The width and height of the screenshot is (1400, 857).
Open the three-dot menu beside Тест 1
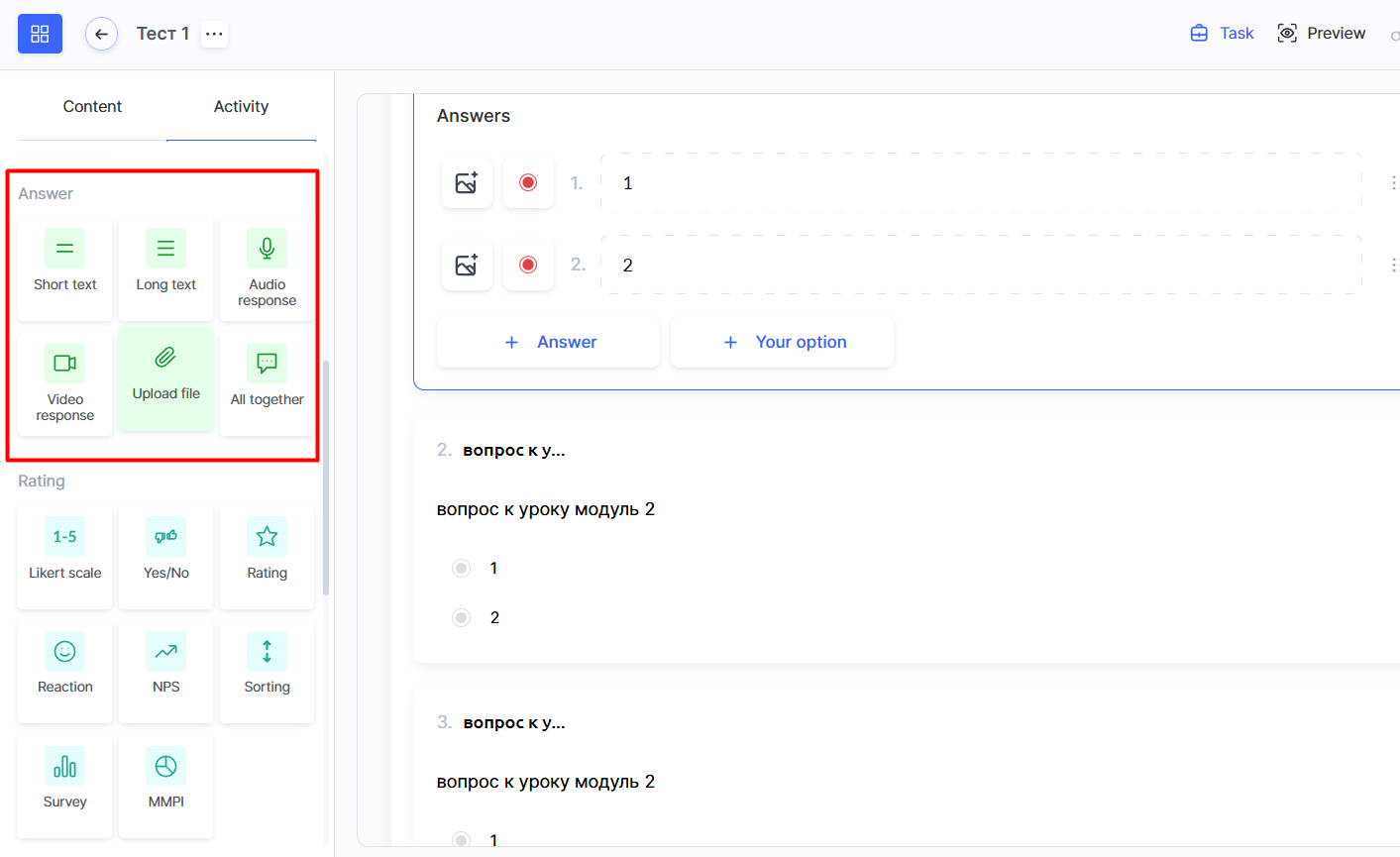coord(214,34)
